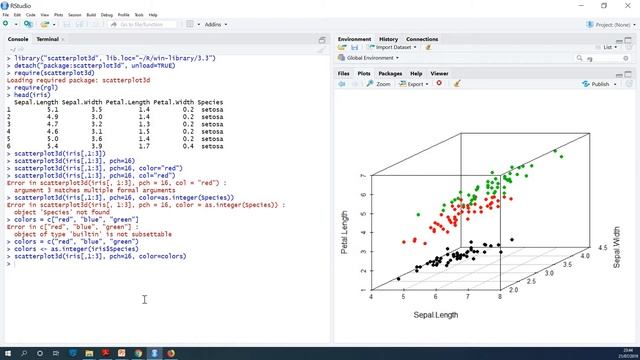Open the Export plot dropdown
Image resolution: width=640 pixels, height=360 pixels.
414,84
